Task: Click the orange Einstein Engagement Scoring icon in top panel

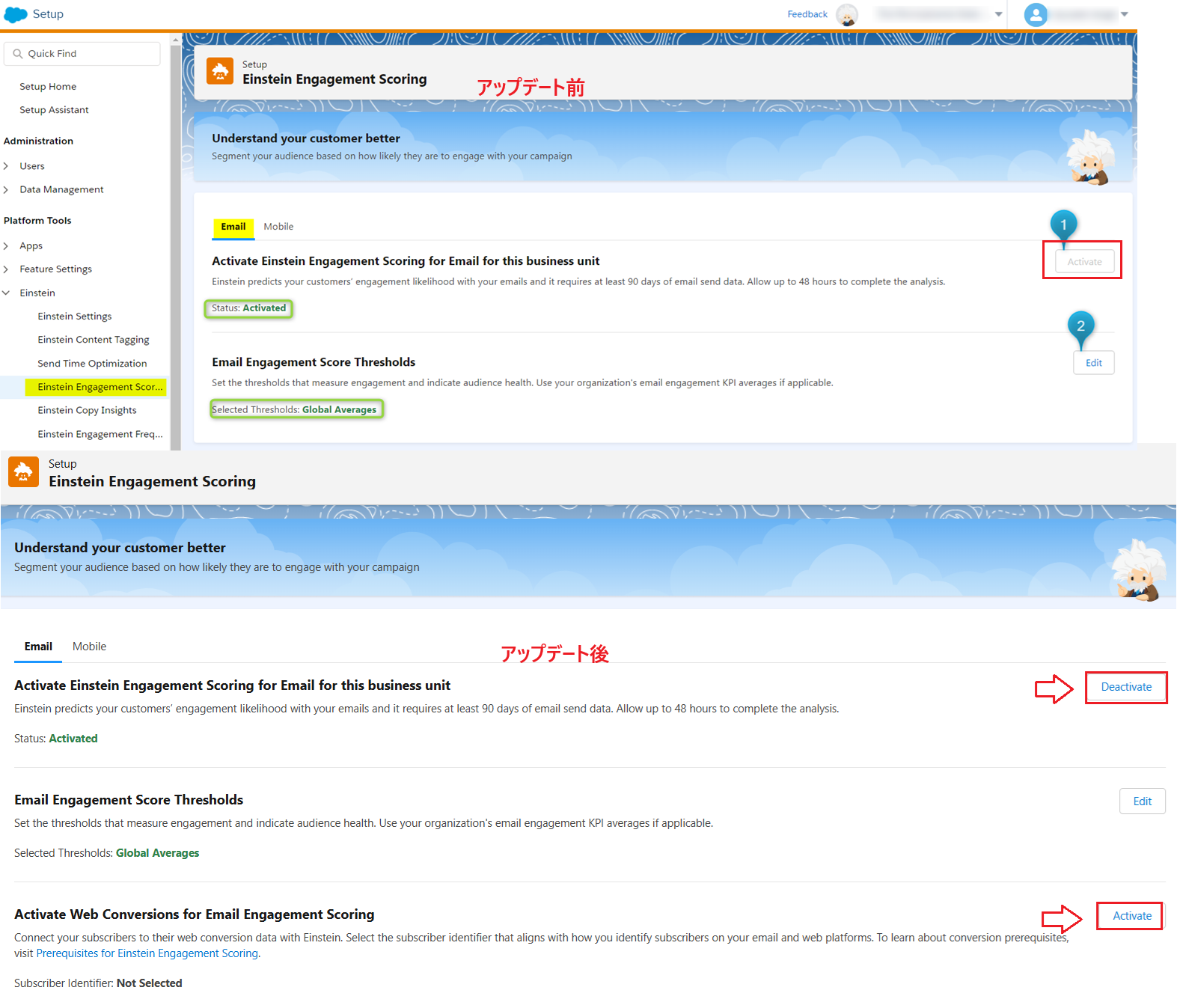Action: pos(220,72)
